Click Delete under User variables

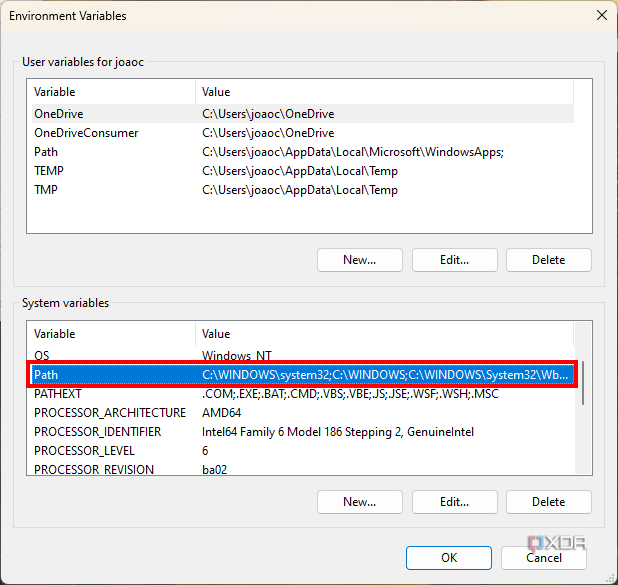[548, 260]
